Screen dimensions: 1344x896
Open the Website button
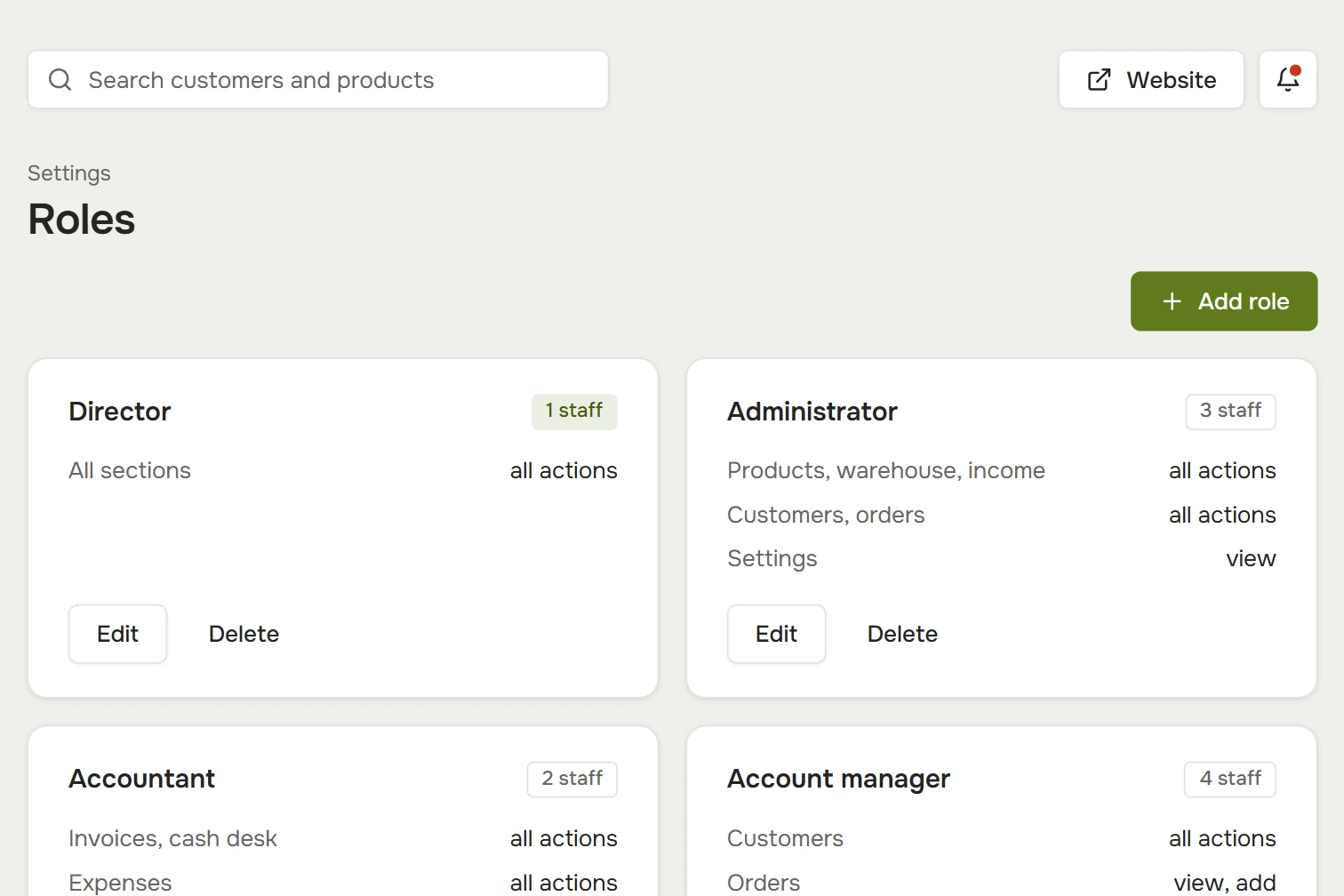(x=1151, y=80)
